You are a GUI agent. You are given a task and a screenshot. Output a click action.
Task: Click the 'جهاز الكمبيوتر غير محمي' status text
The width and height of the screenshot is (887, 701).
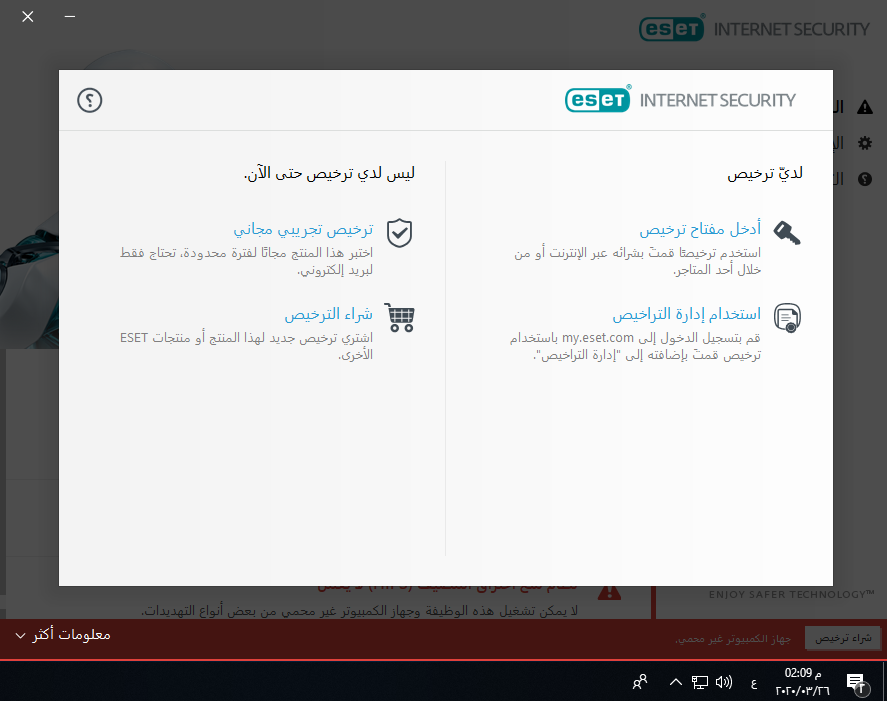733,639
